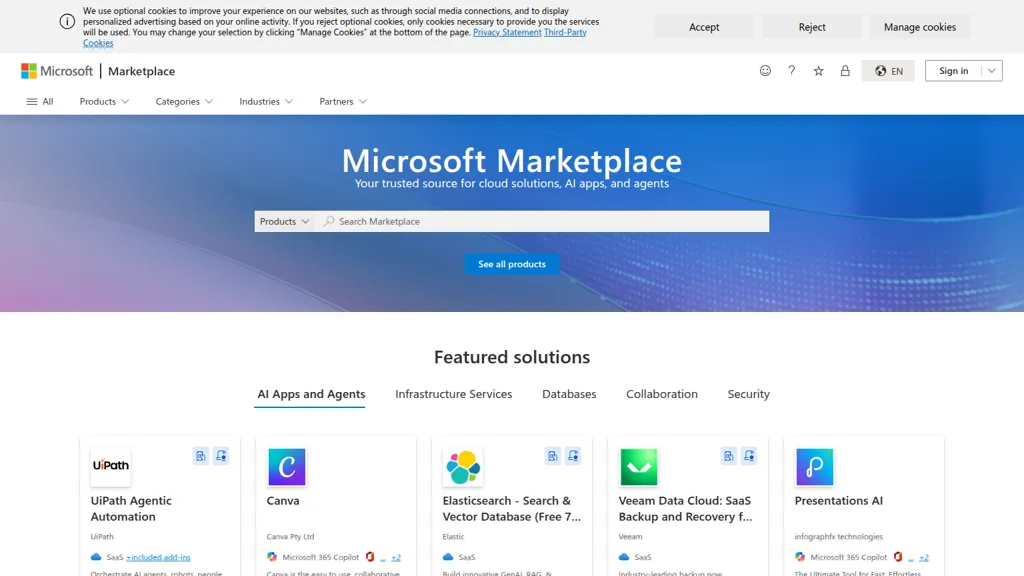Switch to the Security tab
The height and width of the screenshot is (576, 1024).
[748, 394]
